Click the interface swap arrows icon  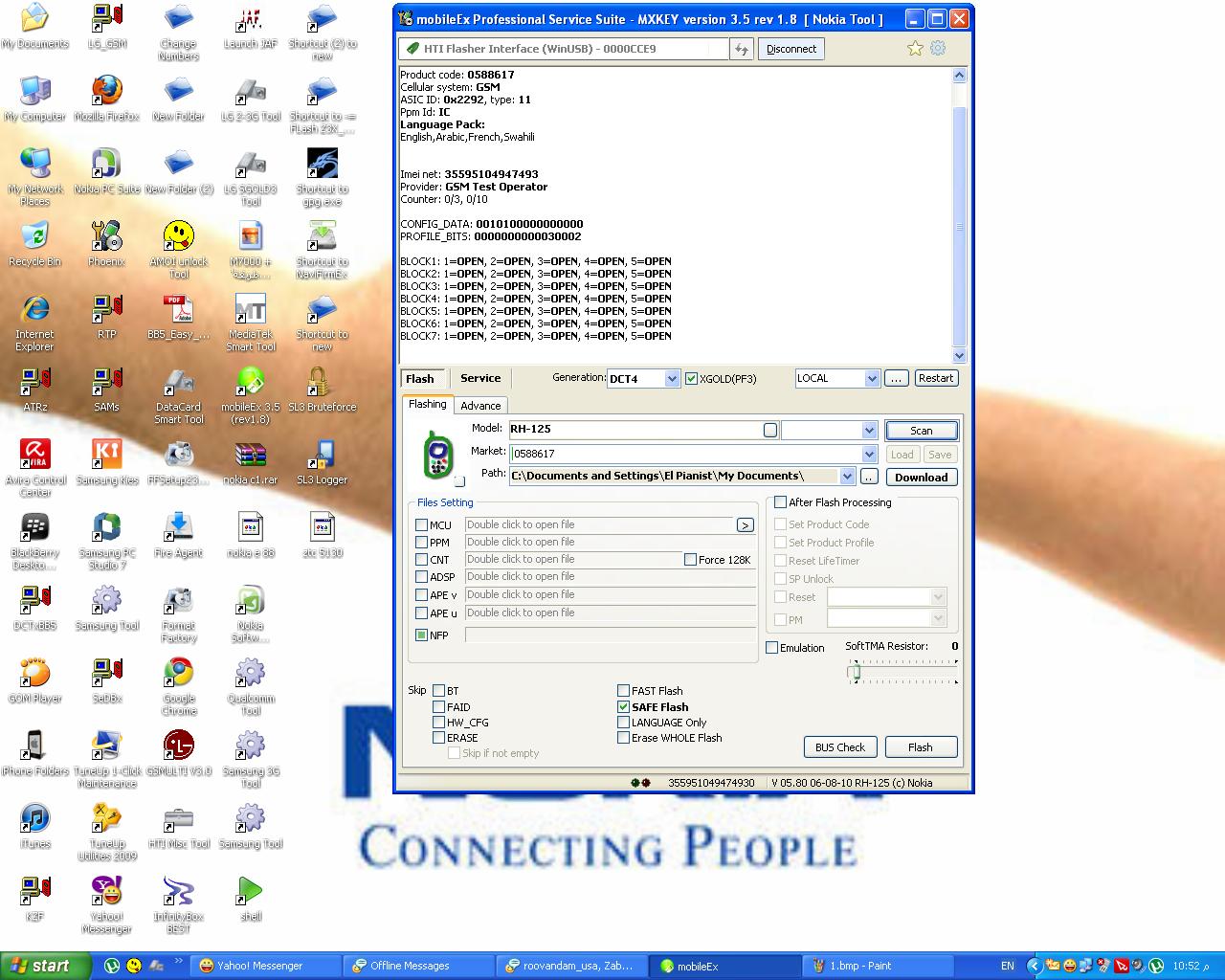[x=742, y=49]
